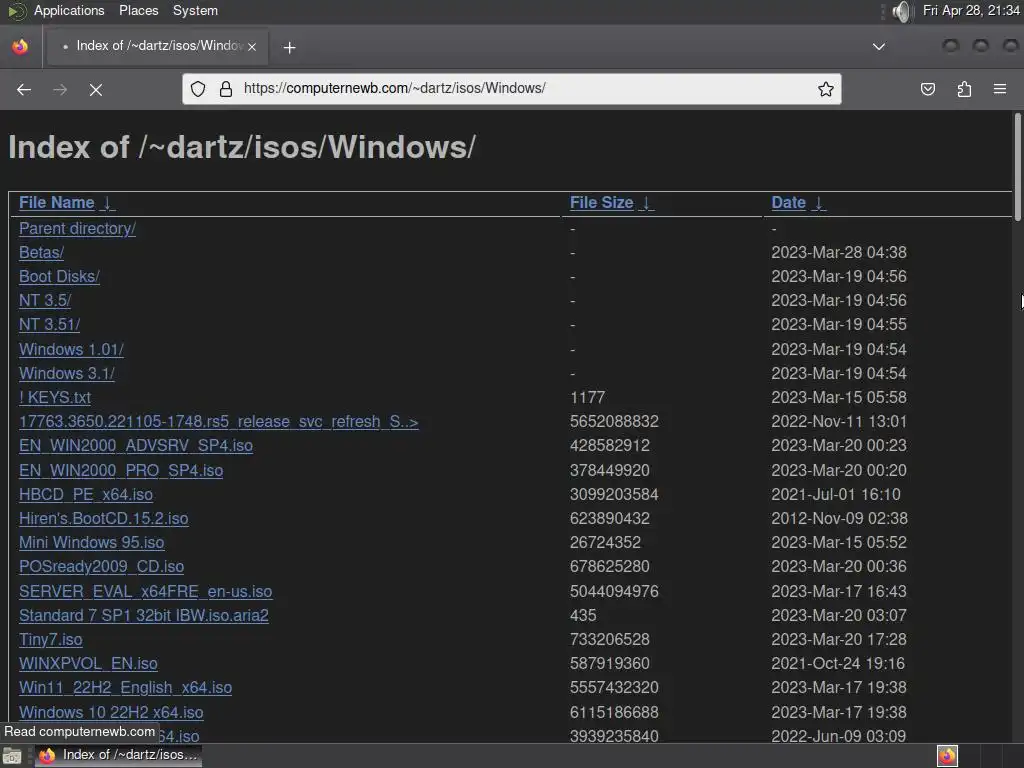Open the NT 3.5 folder
Viewport: 1024px width, 768px height.
pos(44,300)
